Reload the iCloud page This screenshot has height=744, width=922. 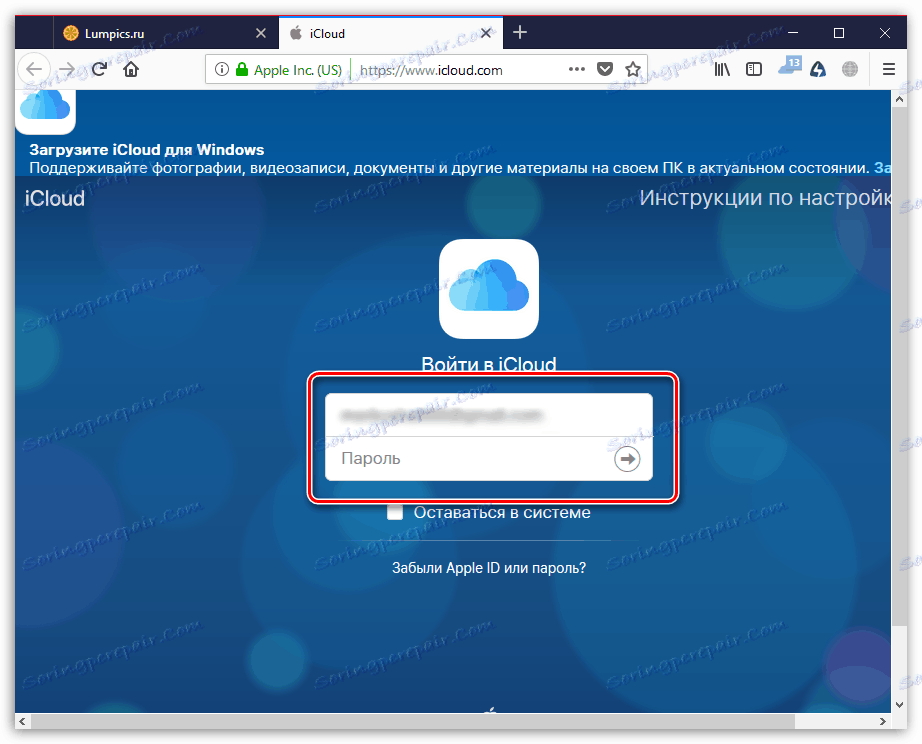click(x=99, y=69)
